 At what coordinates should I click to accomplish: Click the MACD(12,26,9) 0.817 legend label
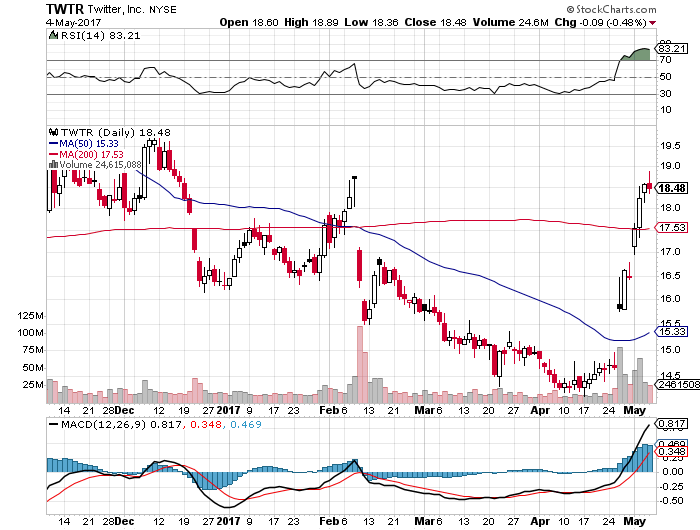(121, 425)
